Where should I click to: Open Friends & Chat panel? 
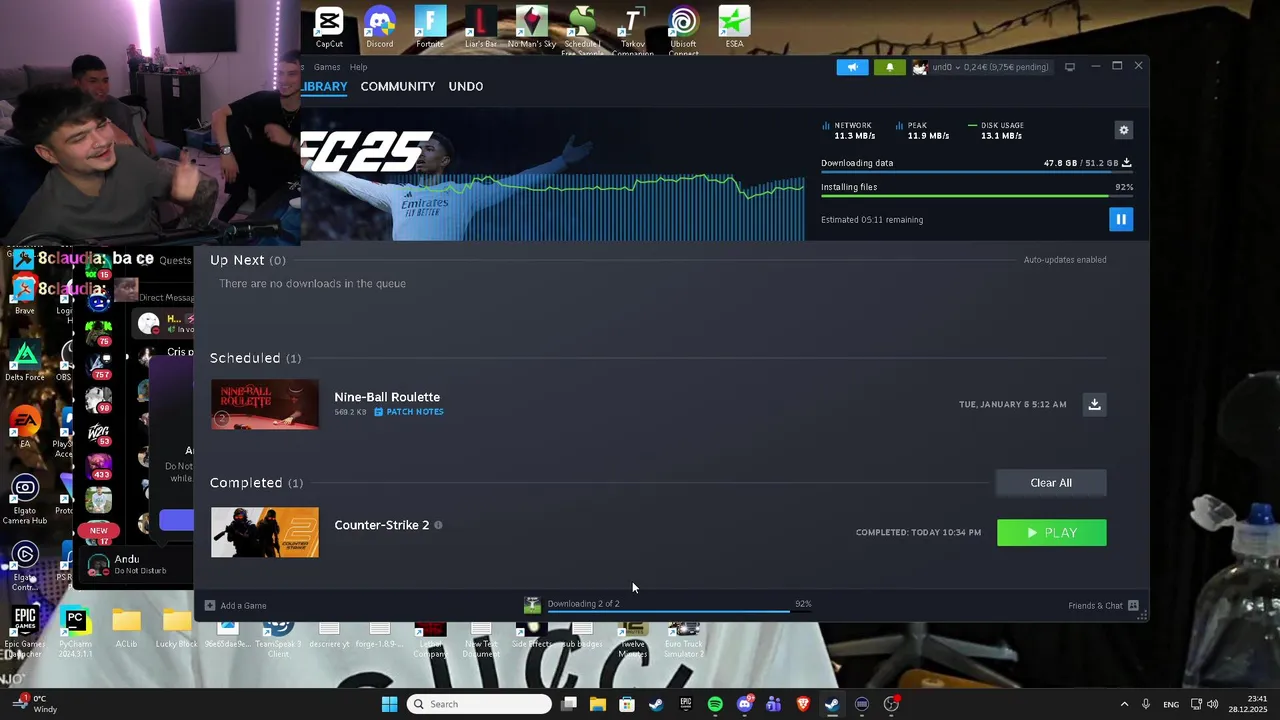coord(1103,605)
